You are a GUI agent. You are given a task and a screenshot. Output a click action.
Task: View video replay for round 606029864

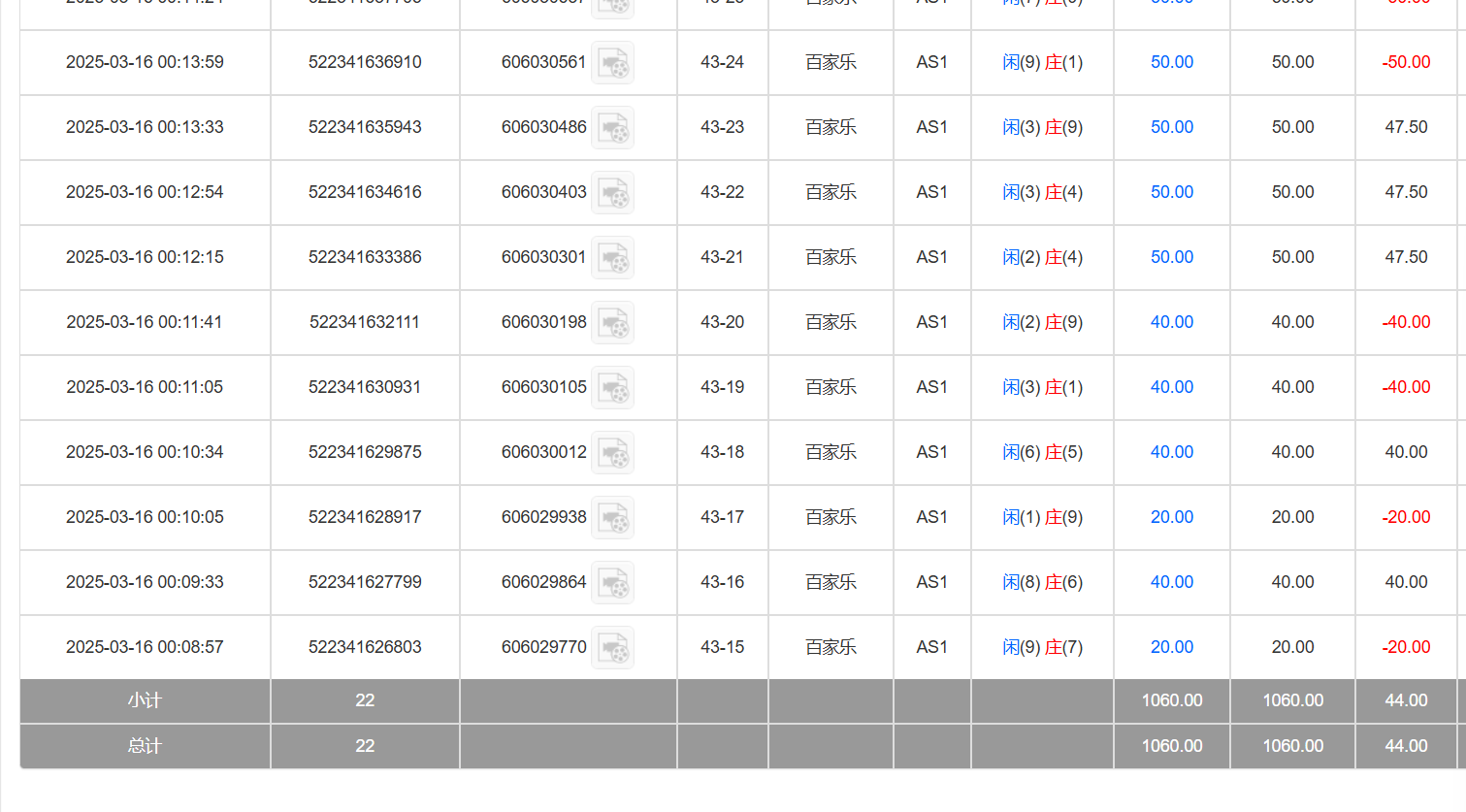612,583
